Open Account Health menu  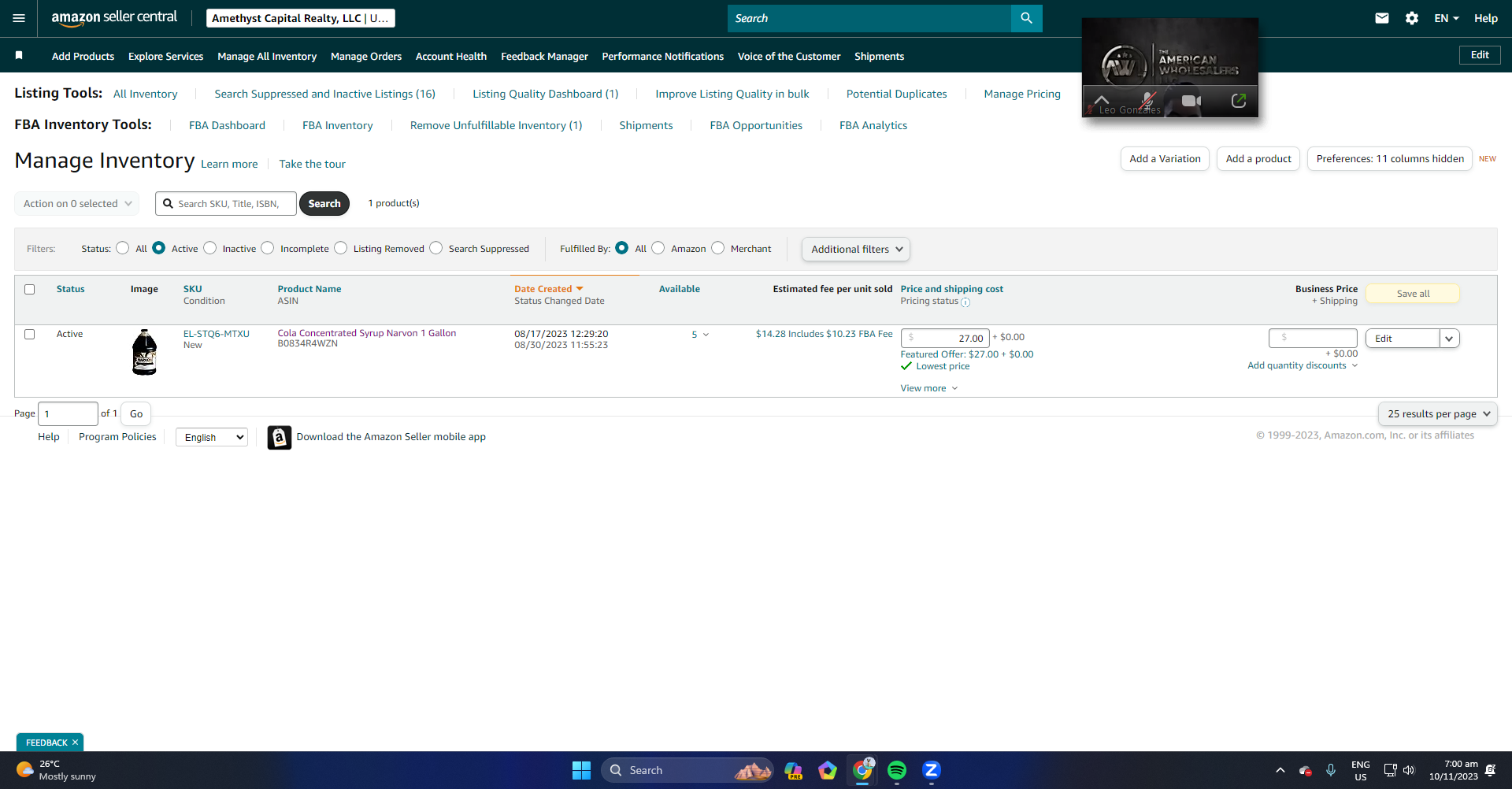[x=451, y=56]
